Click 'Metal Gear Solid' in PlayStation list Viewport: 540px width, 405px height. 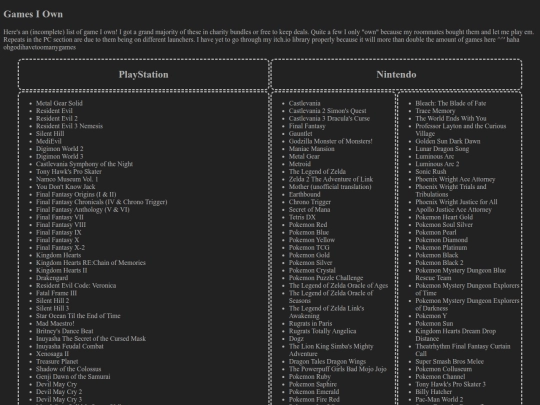(59, 103)
